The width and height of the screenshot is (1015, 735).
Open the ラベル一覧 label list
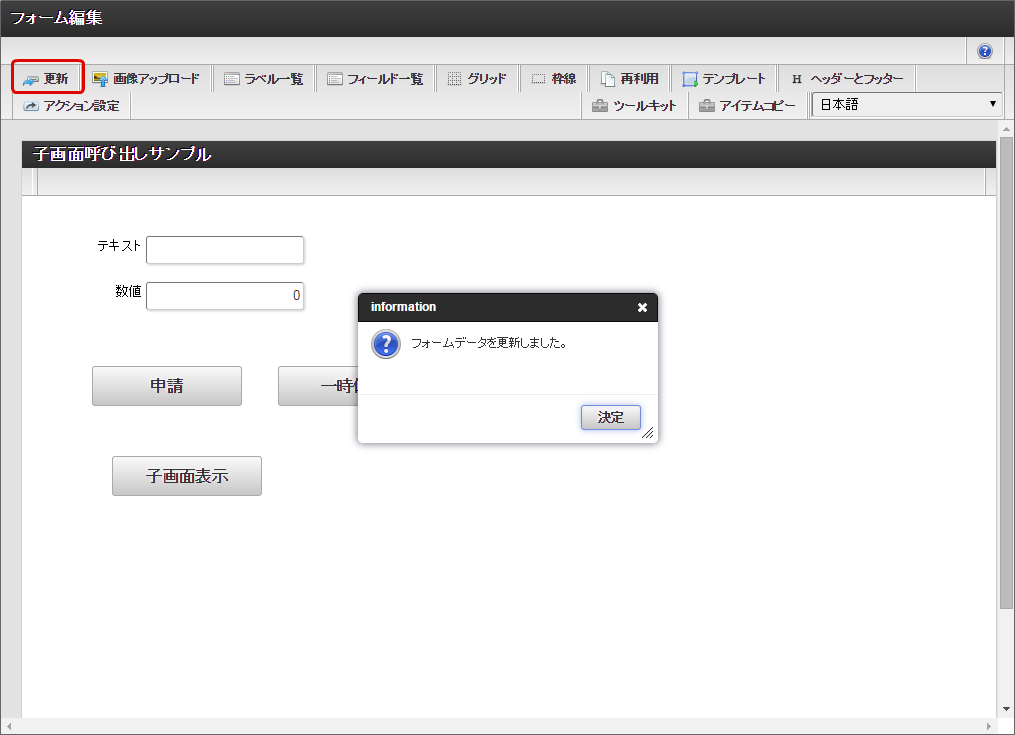coord(264,79)
